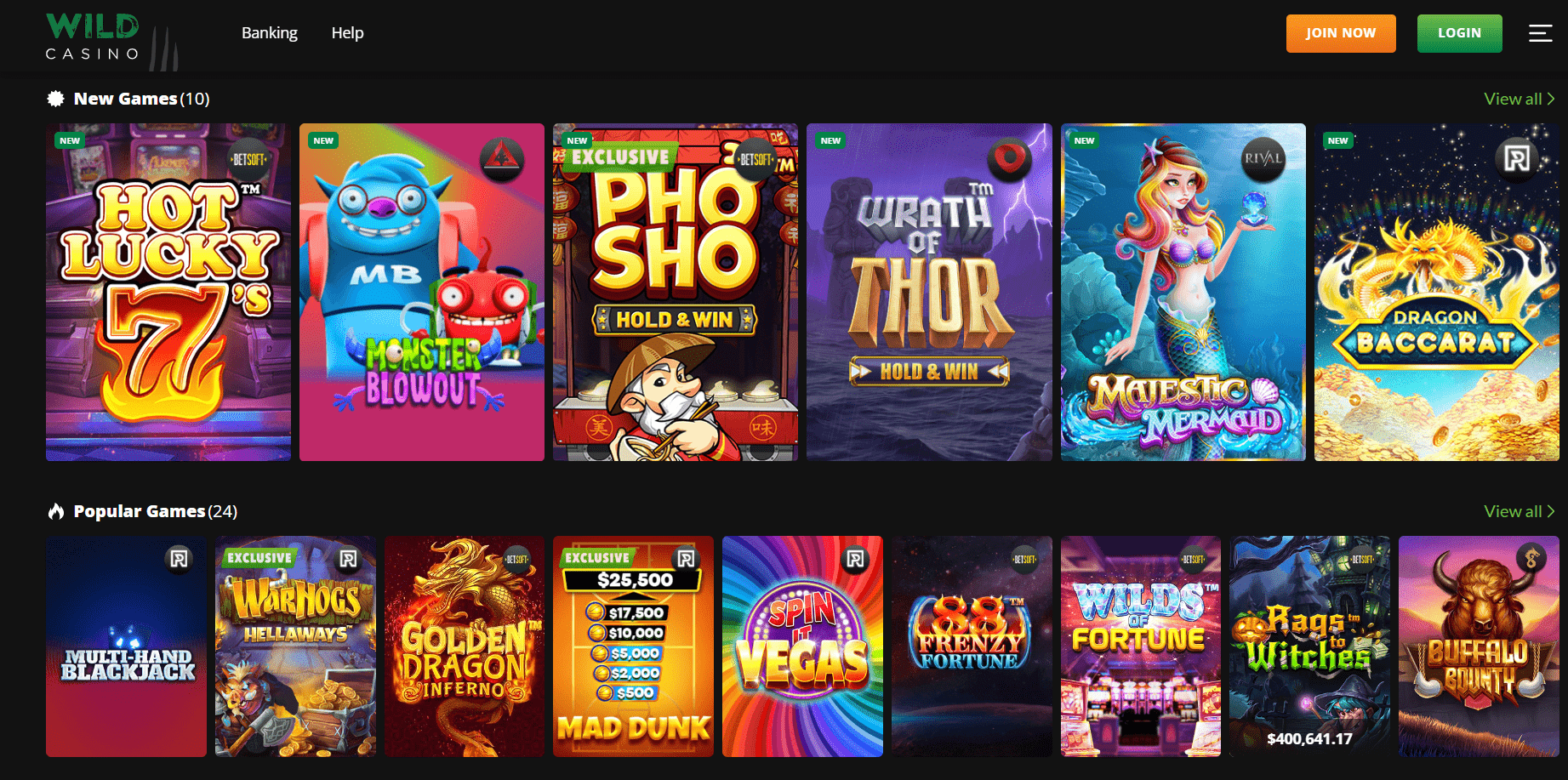This screenshot has width=1568, height=780.
Task: Open the Spin It Vegas game
Action: (802, 646)
